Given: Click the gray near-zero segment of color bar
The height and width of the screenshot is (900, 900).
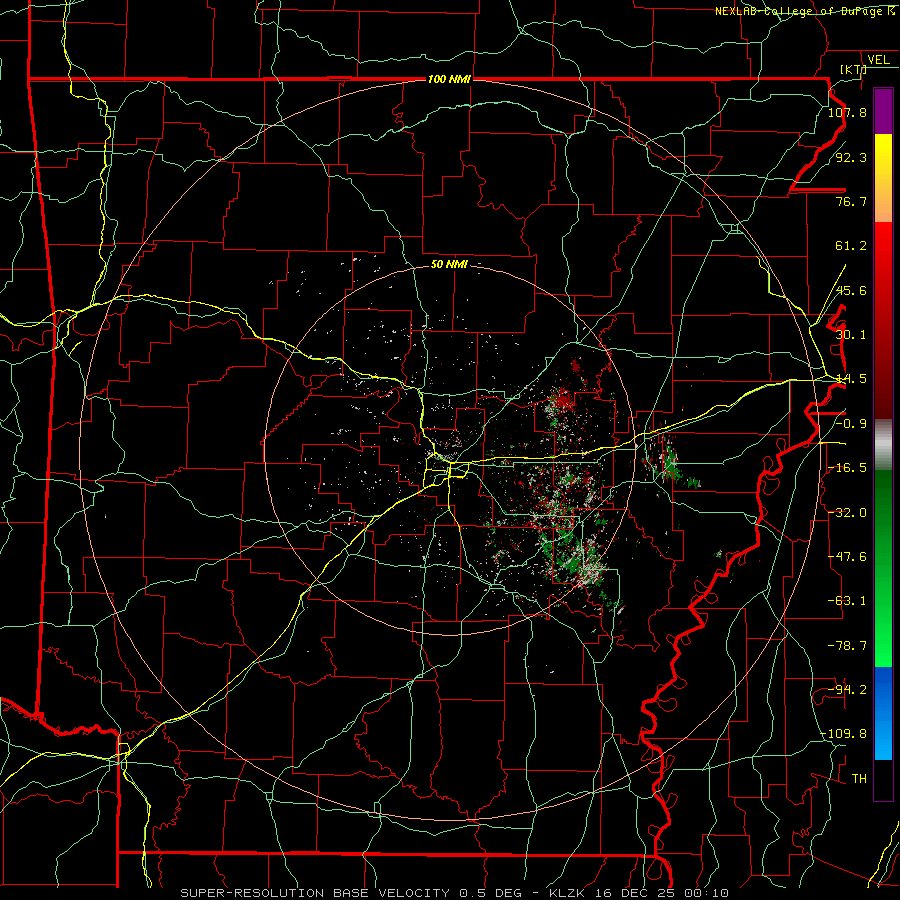Looking at the screenshot, I should tap(883, 445).
